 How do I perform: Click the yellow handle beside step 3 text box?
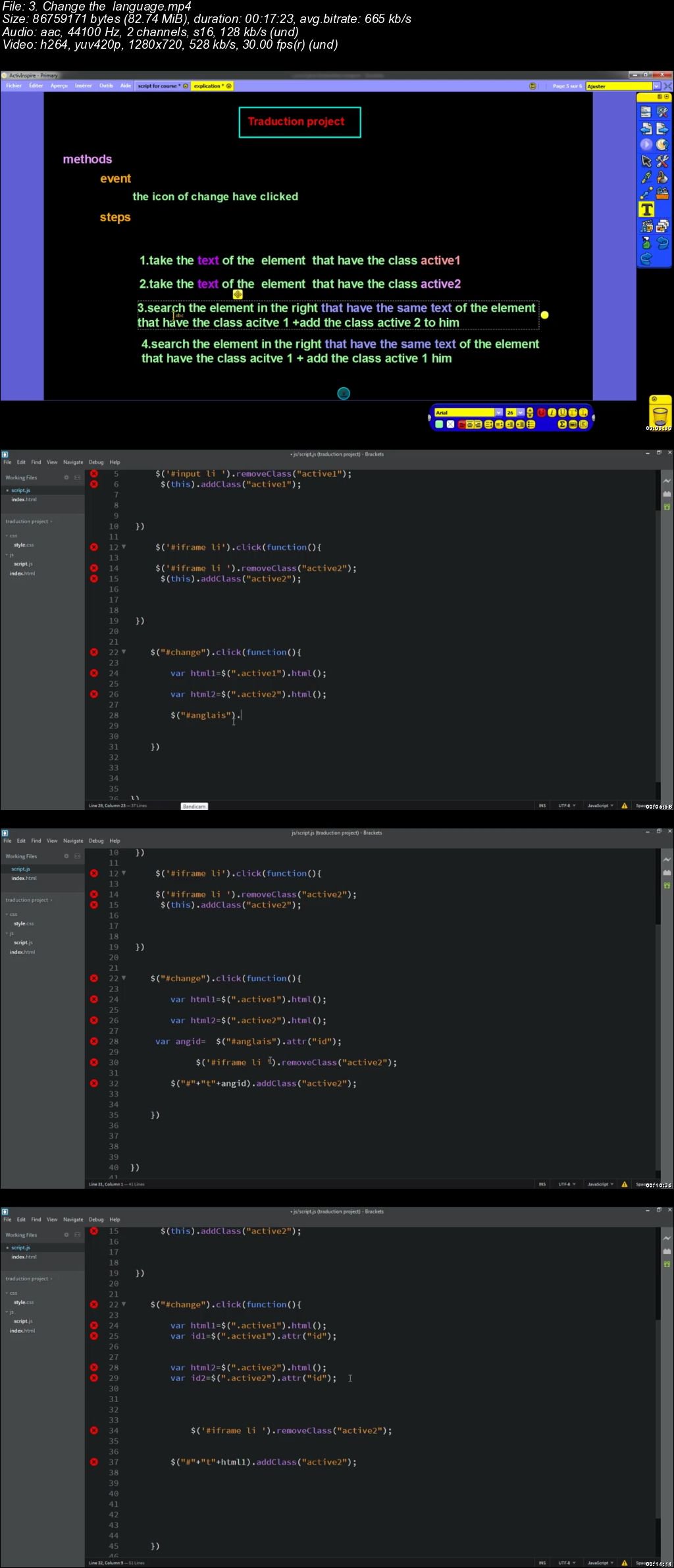pos(544,315)
